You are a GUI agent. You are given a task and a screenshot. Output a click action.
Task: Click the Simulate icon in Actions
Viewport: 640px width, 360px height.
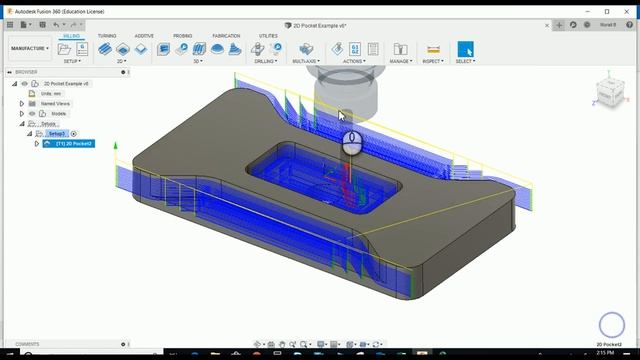(x=337, y=49)
